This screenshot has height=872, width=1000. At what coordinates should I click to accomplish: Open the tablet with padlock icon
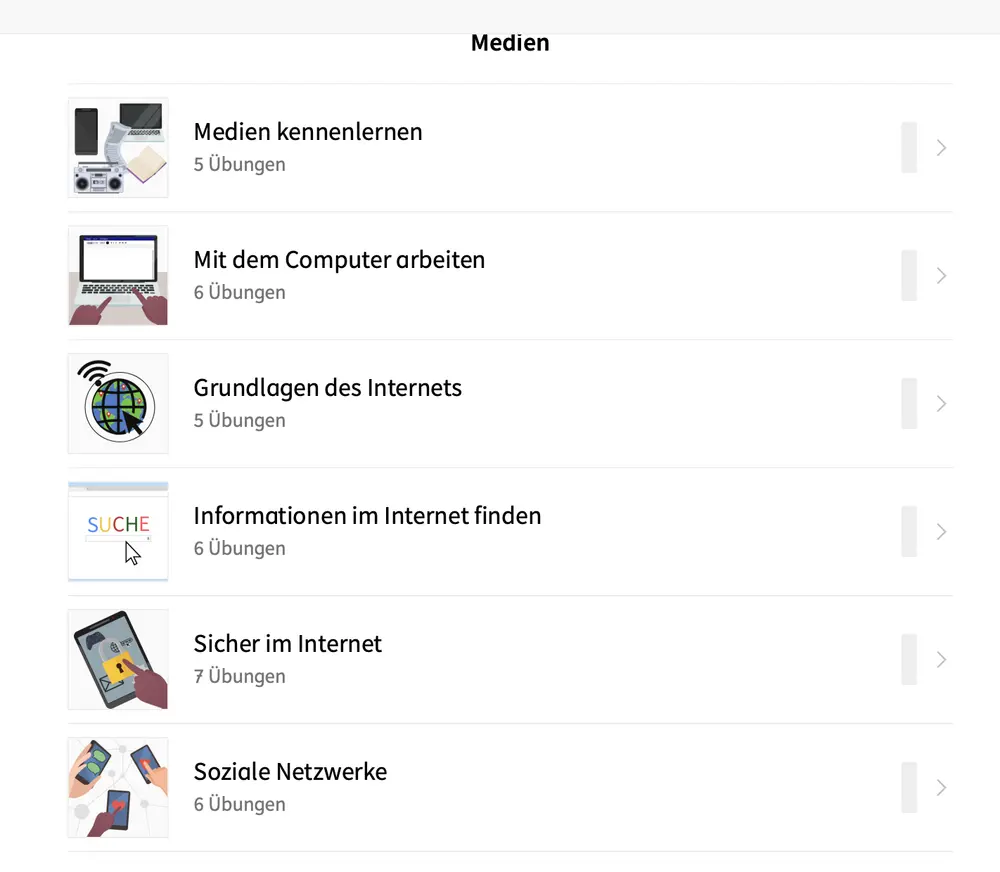(x=118, y=660)
